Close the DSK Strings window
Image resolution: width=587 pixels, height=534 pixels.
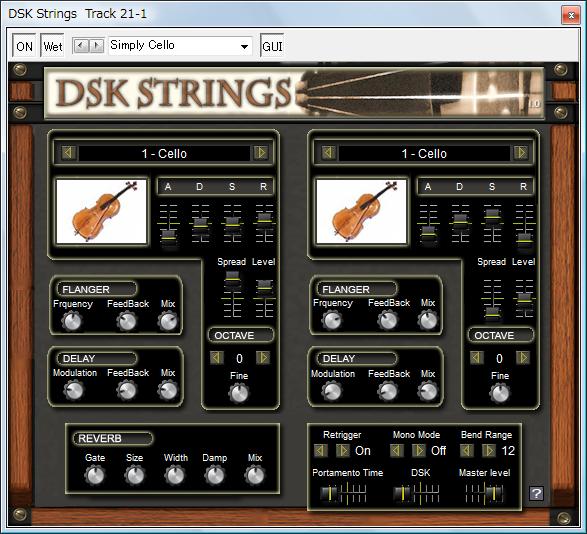[x=571, y=15]
